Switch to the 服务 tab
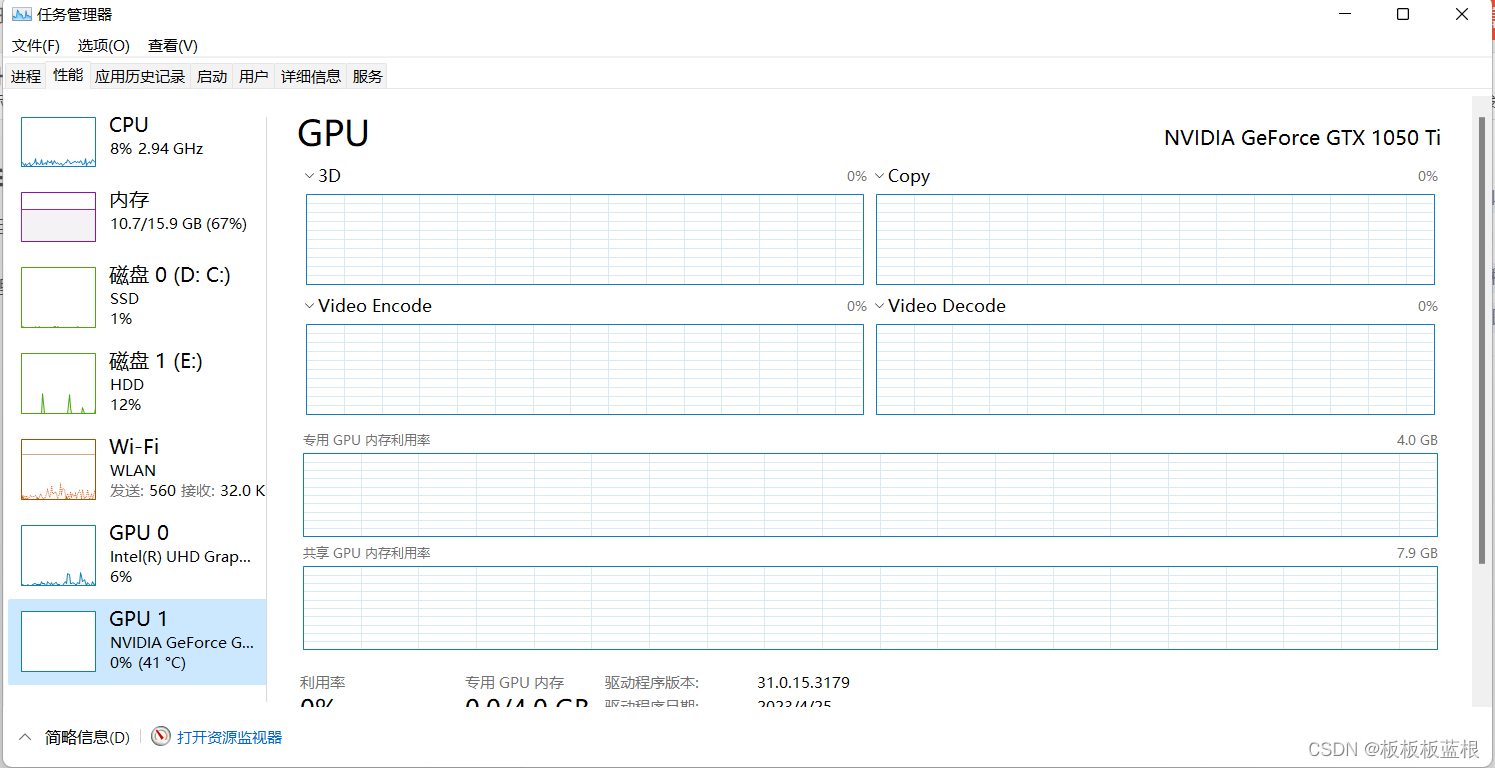Image resolution: width=1495 pixels, height=768 pixels. (x=368, y=77)
